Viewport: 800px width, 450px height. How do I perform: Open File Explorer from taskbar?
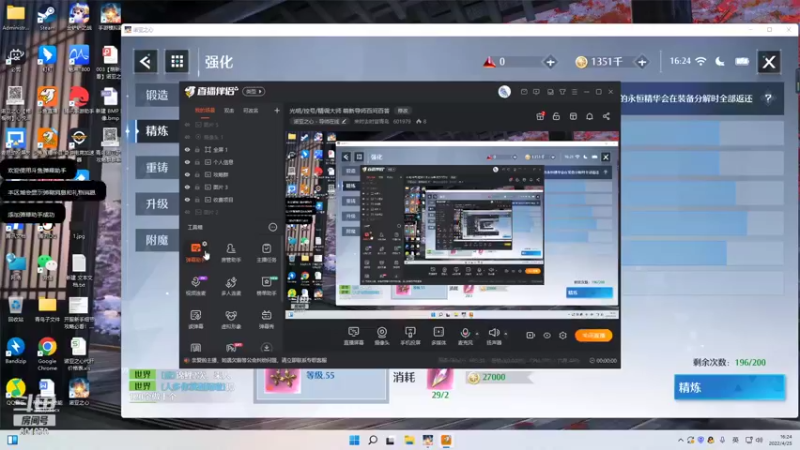[409, 440]
